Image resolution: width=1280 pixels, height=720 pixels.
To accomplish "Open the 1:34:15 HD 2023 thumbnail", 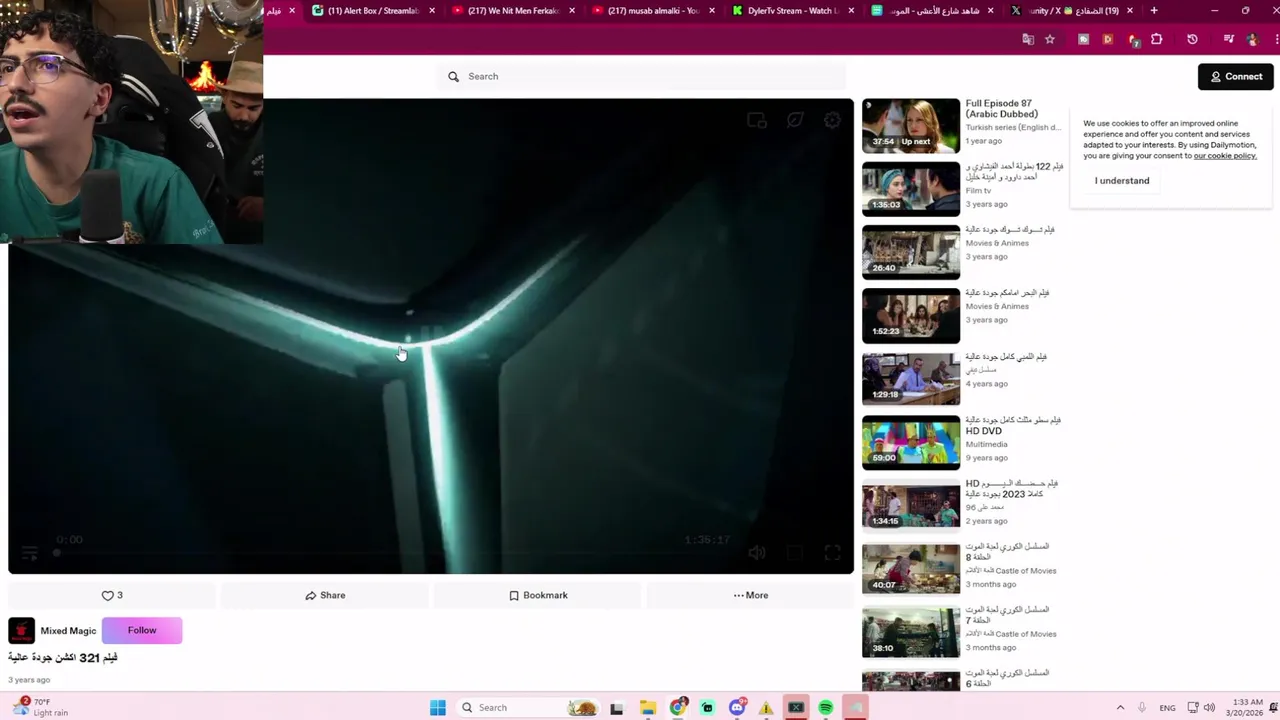I will (x=911, y=505).
